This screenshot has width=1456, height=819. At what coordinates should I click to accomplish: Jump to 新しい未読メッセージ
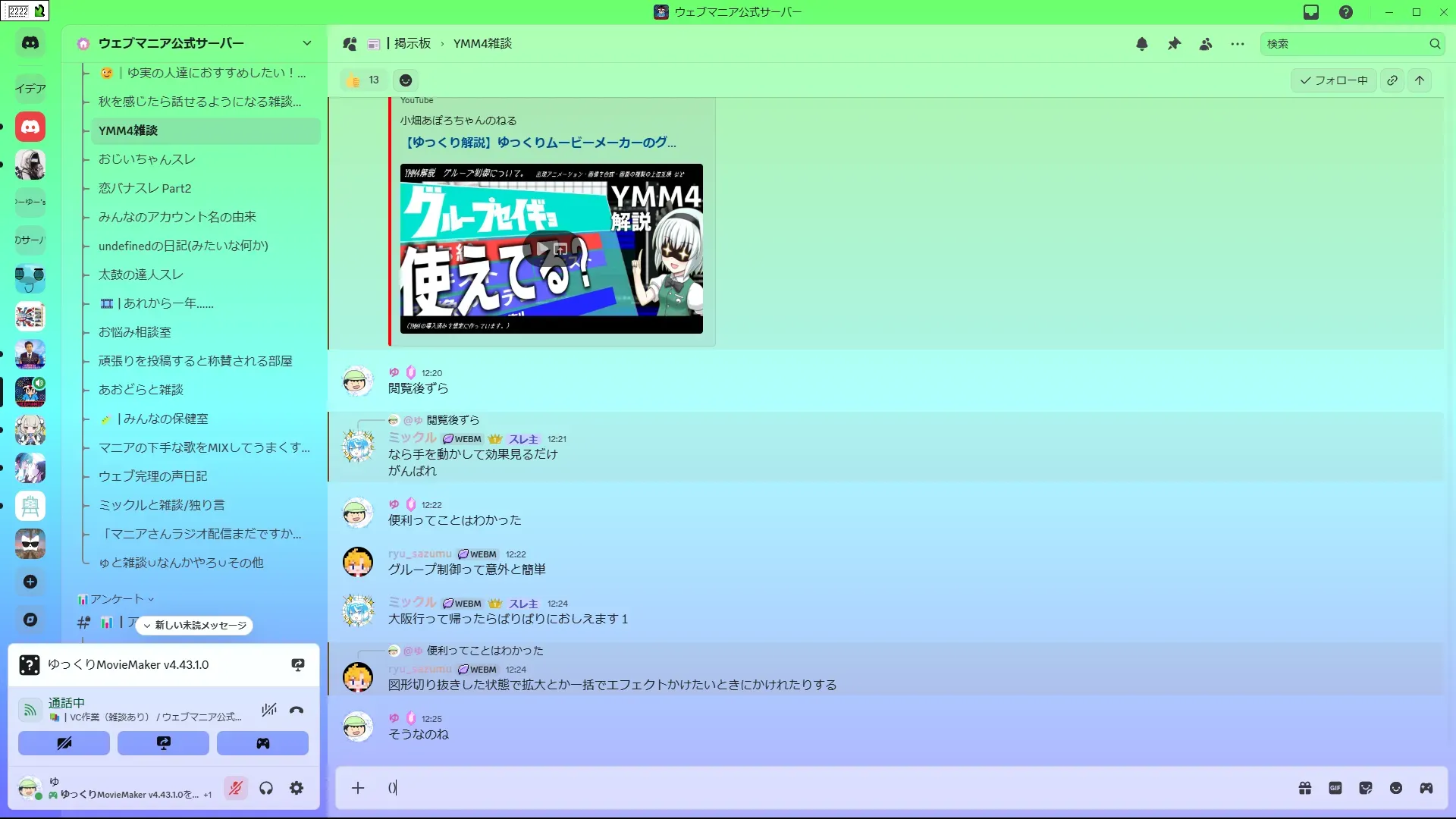196,626
